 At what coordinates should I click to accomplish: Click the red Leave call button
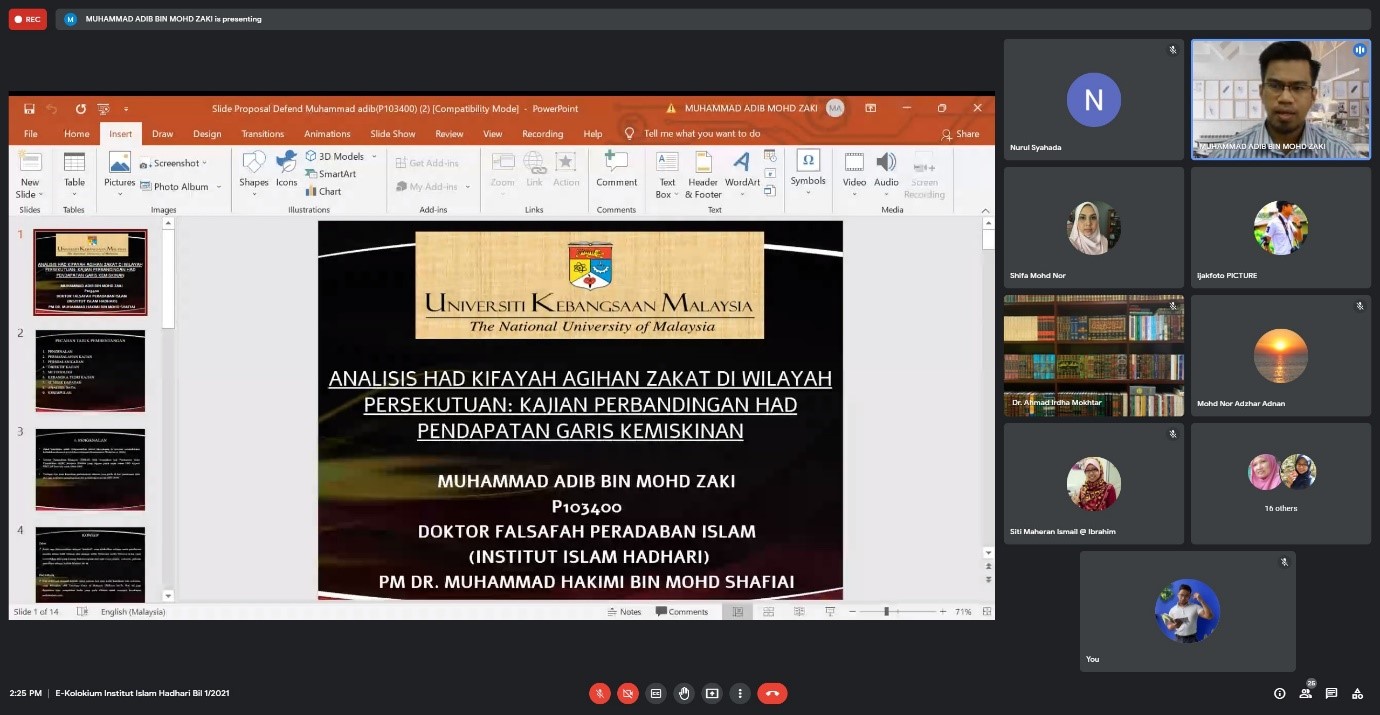pos(772,693)
